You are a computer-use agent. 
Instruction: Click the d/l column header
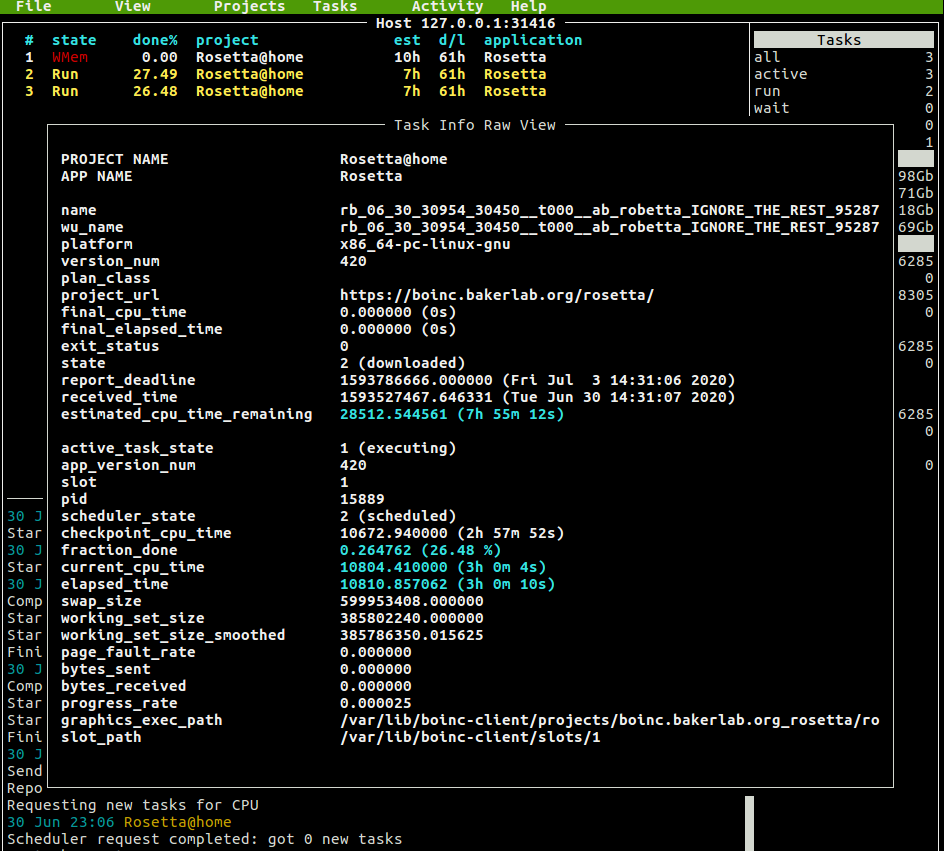tap(452, 40)
